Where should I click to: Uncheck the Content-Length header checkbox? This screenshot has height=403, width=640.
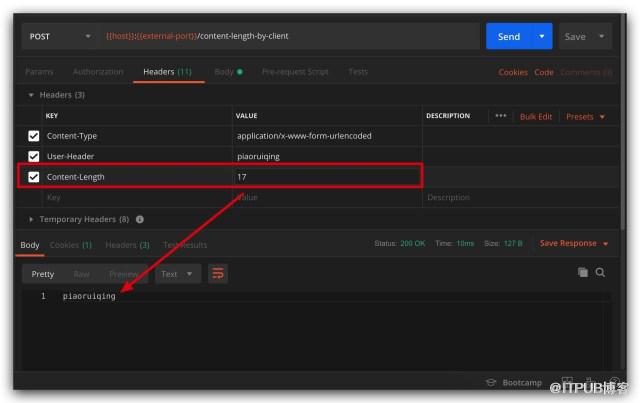point(33,177)
